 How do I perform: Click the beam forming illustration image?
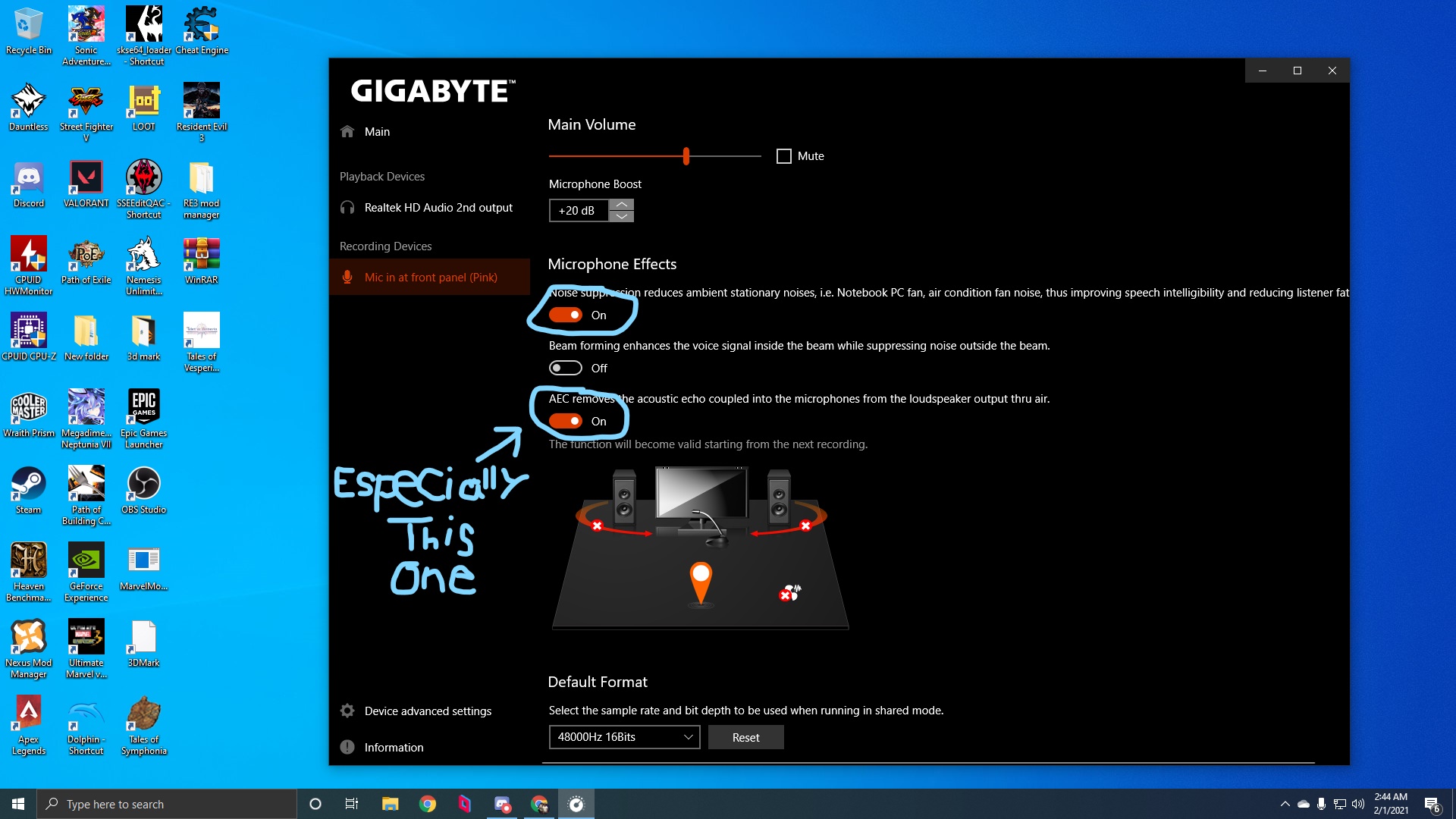(701, 548)
